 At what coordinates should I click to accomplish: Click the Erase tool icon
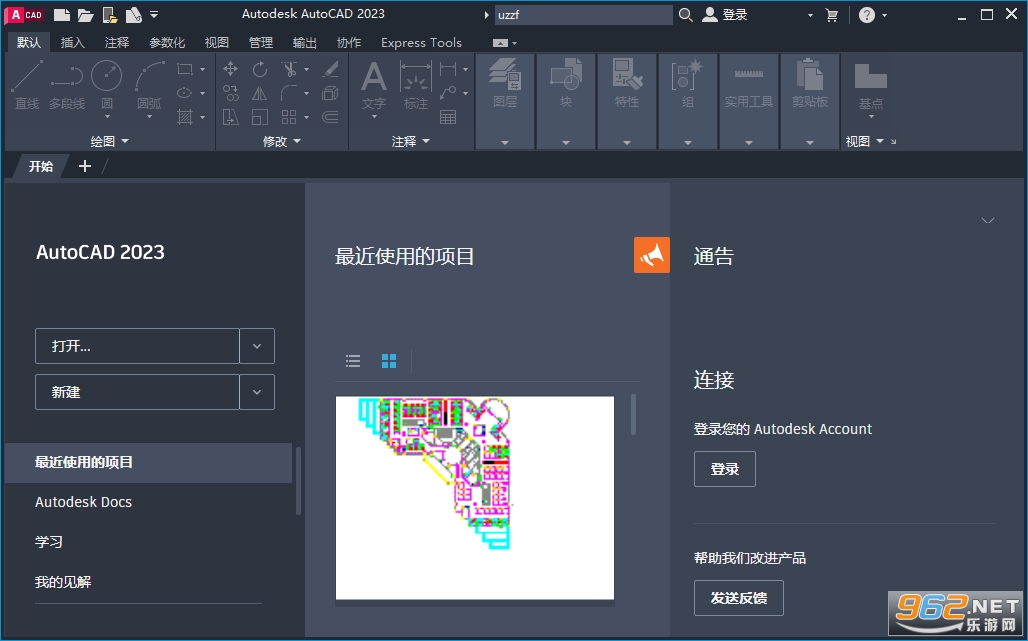pos(330,69)
